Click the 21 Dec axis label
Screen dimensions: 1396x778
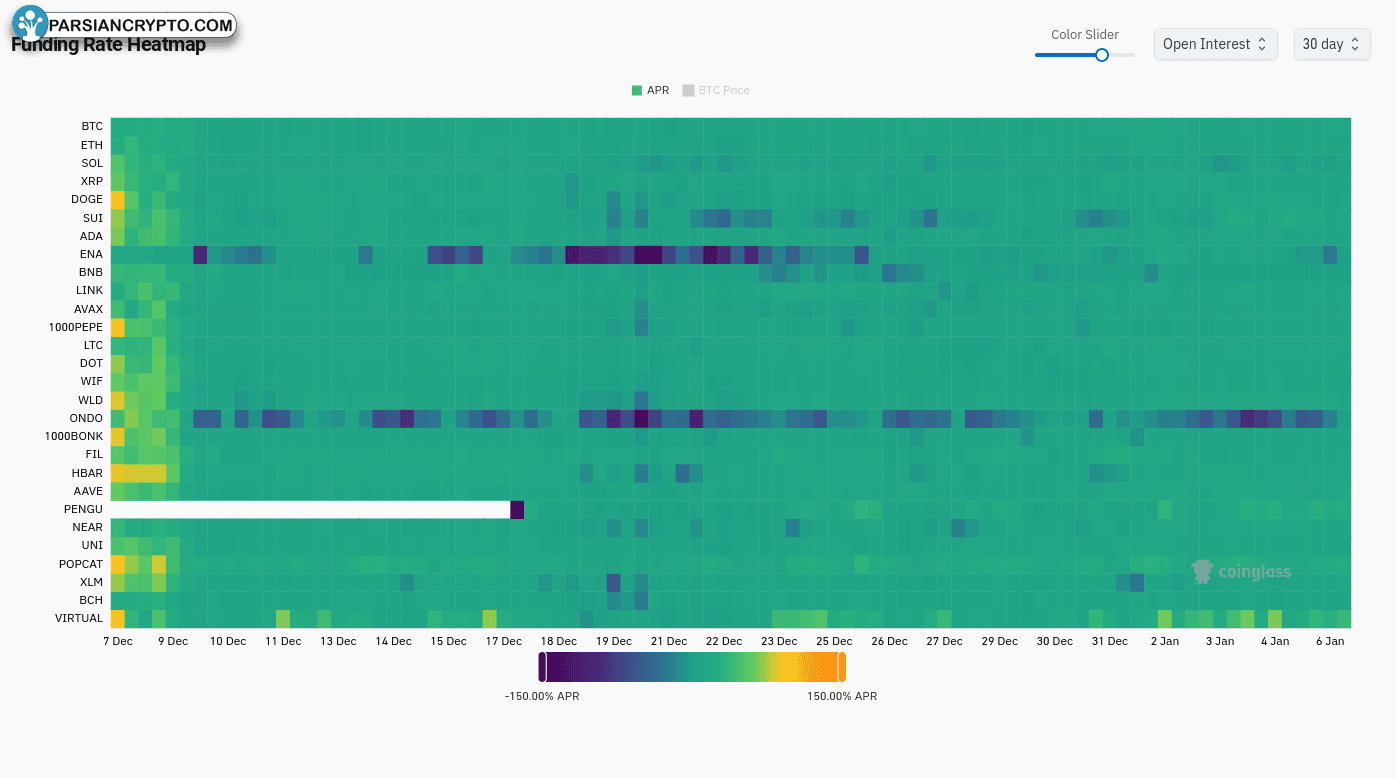668,641
